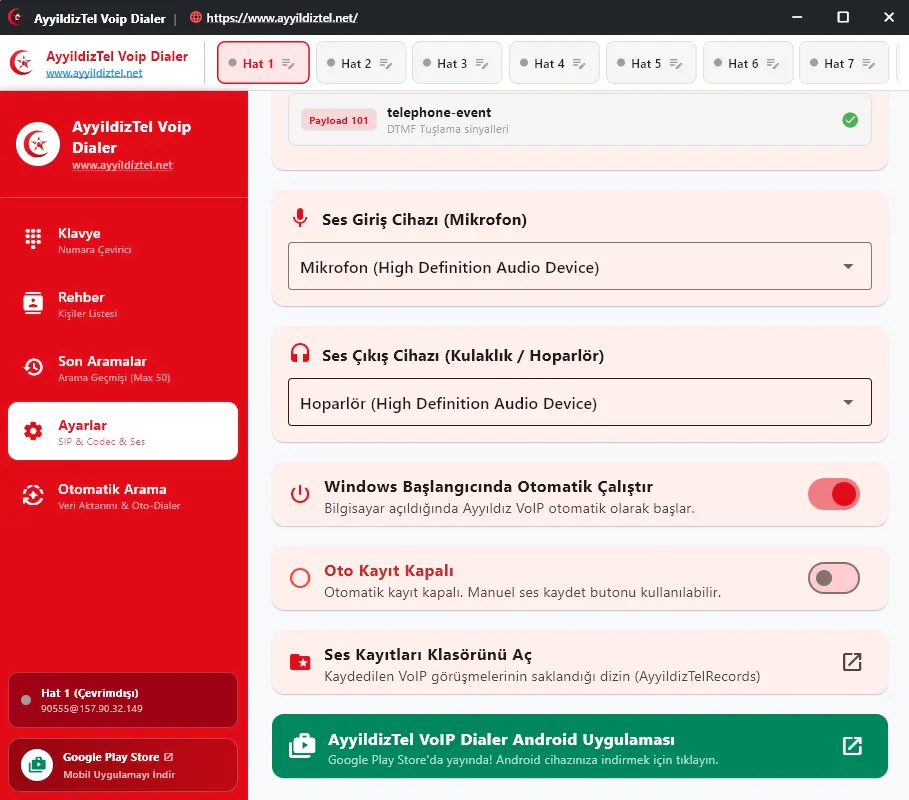Select the Hat 4 line tab
Screen dimensions: 909x800
point(554,63)
